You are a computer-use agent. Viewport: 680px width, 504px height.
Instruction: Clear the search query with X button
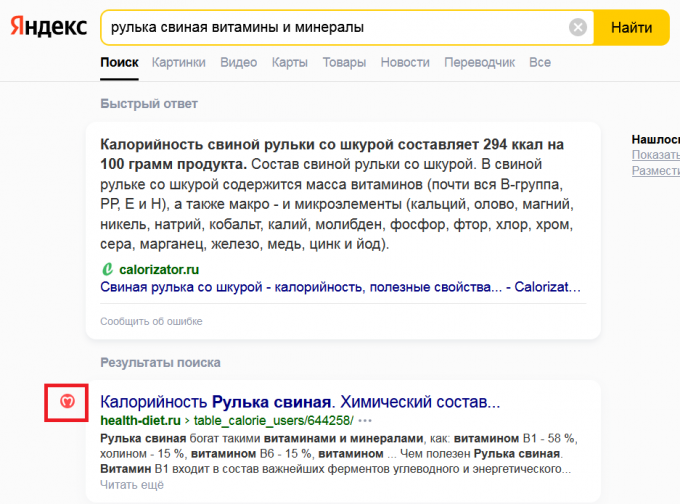click(578, 28)
